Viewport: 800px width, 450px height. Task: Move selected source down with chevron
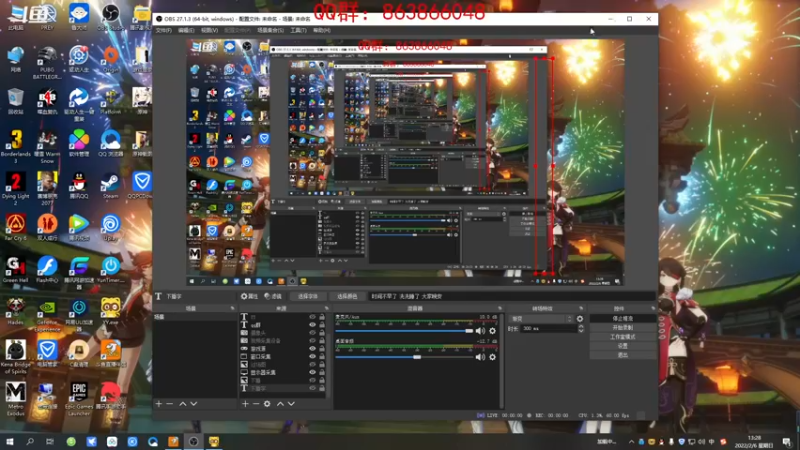click(291, 404)
